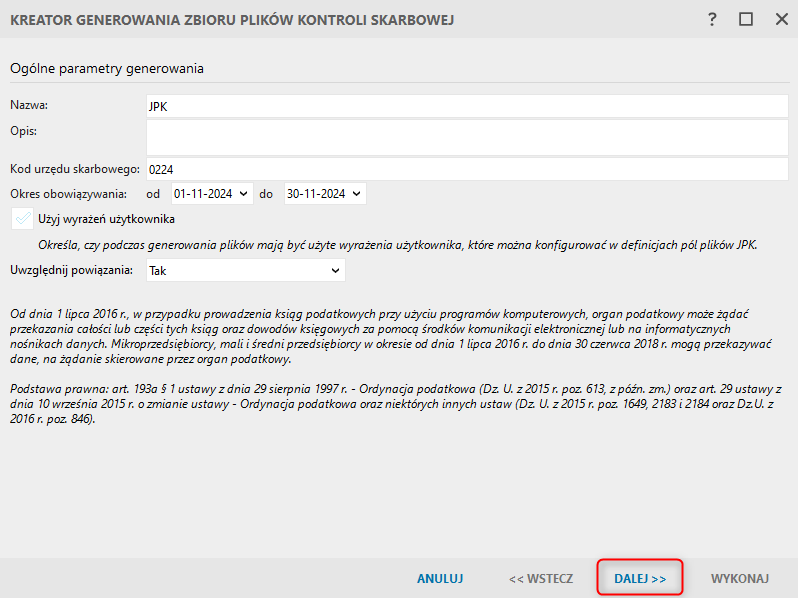
Task: Proceed with the DALEJ >> button
Action: (x=640, y=579)
